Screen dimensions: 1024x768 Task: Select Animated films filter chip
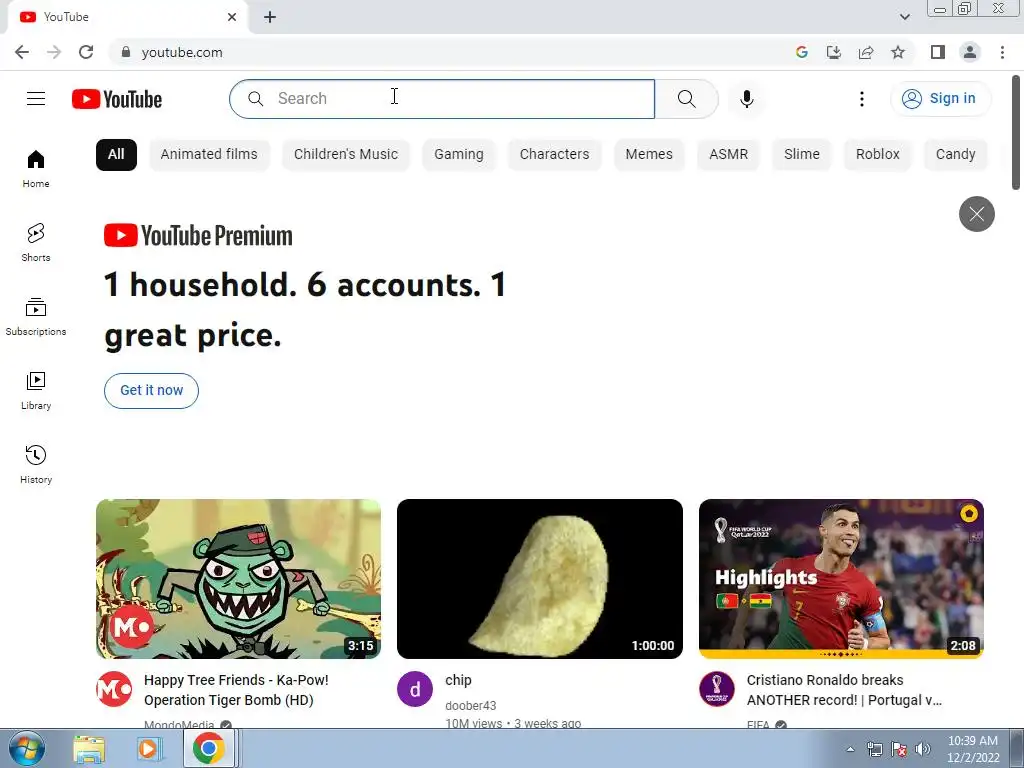(209, 155)
